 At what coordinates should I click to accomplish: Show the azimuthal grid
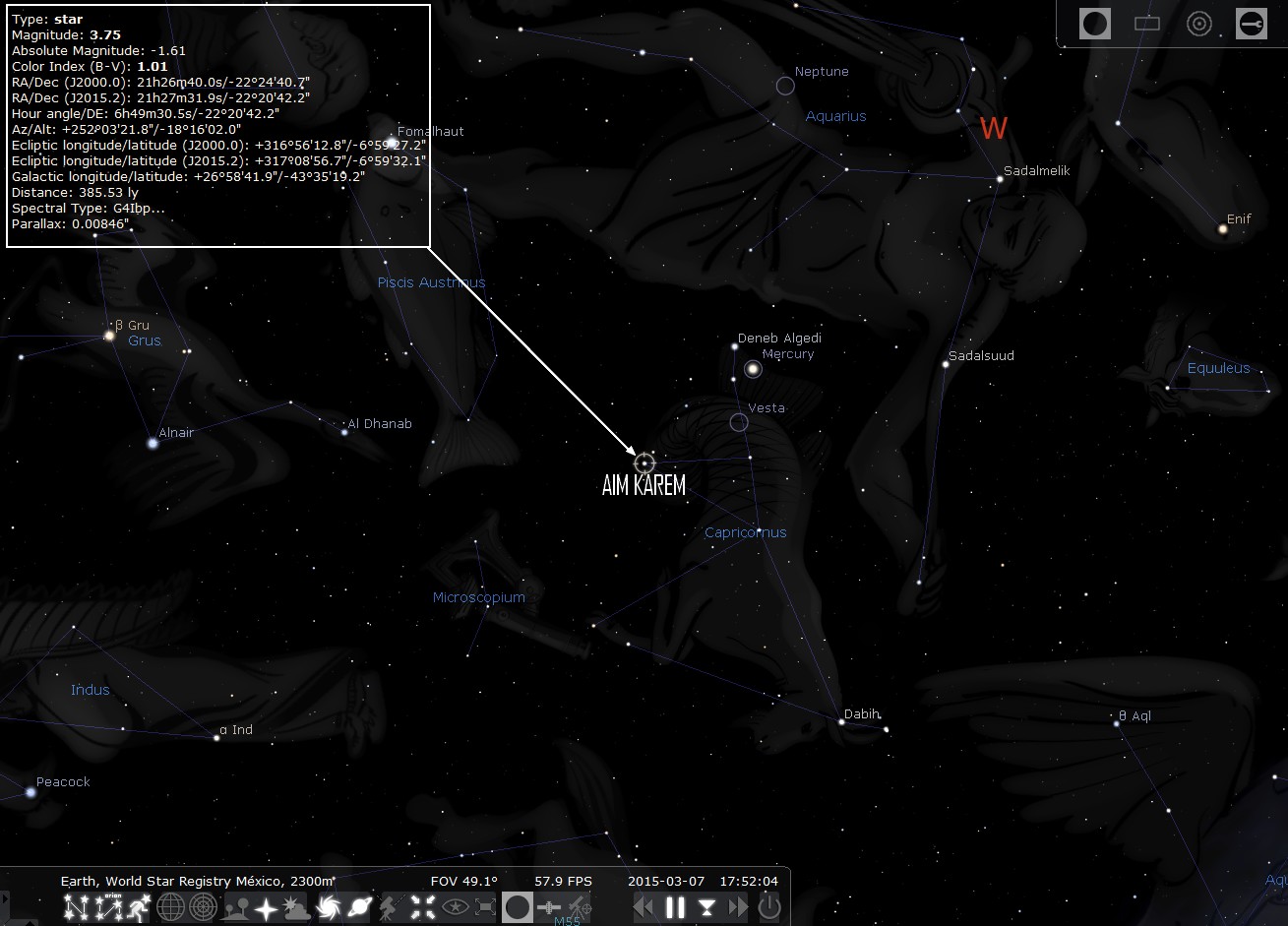point(203,907)
